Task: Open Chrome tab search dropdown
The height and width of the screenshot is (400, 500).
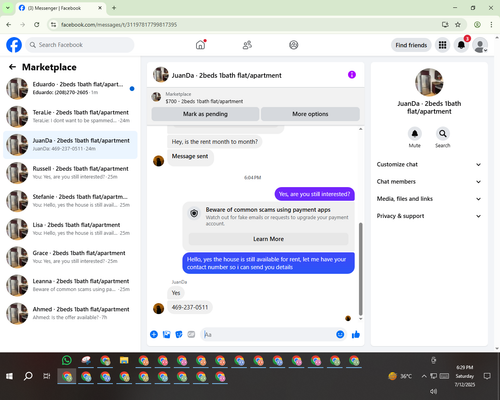Action: coord(8,8)
